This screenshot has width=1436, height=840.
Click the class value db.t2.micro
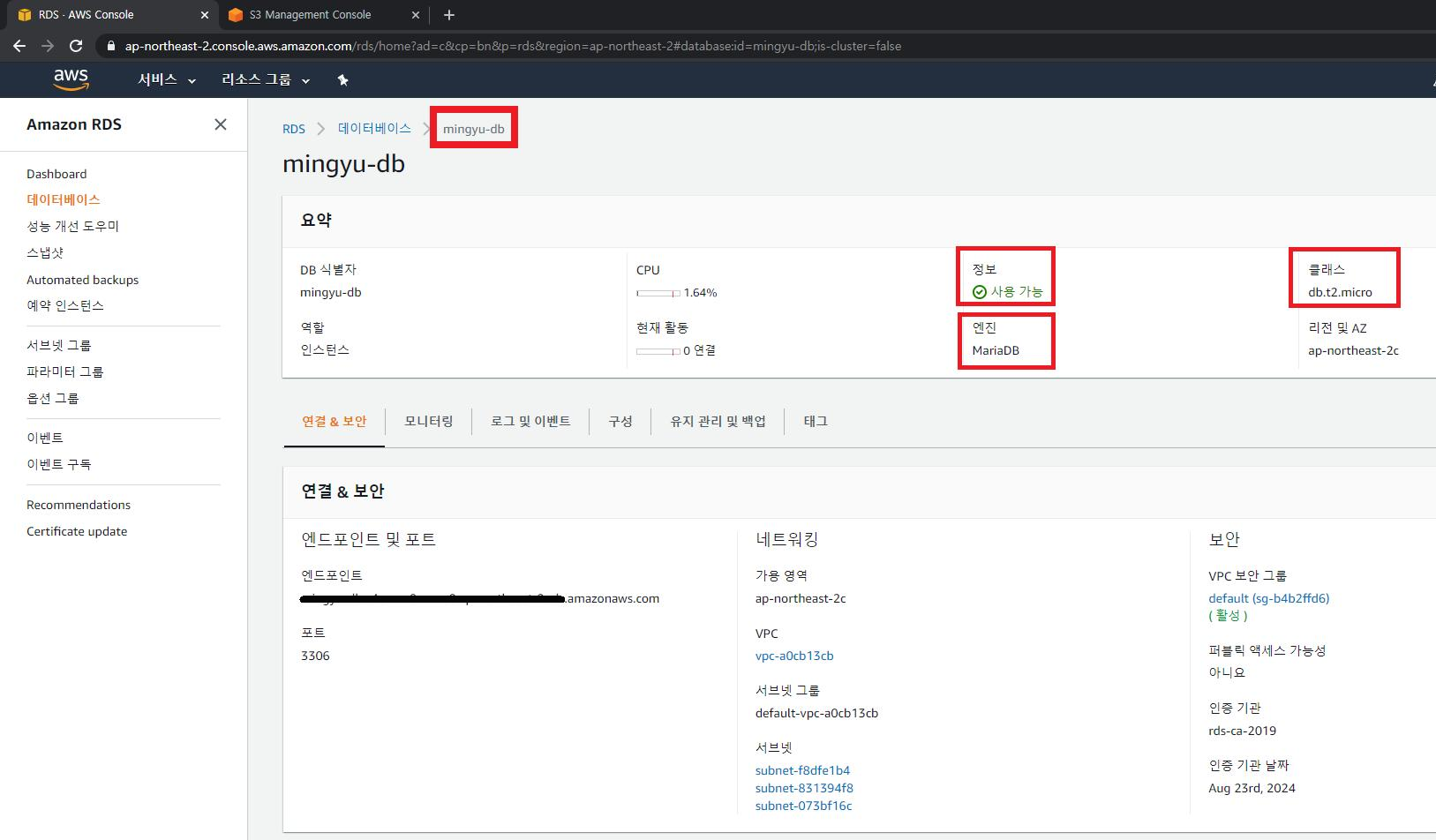[1340, 292]
